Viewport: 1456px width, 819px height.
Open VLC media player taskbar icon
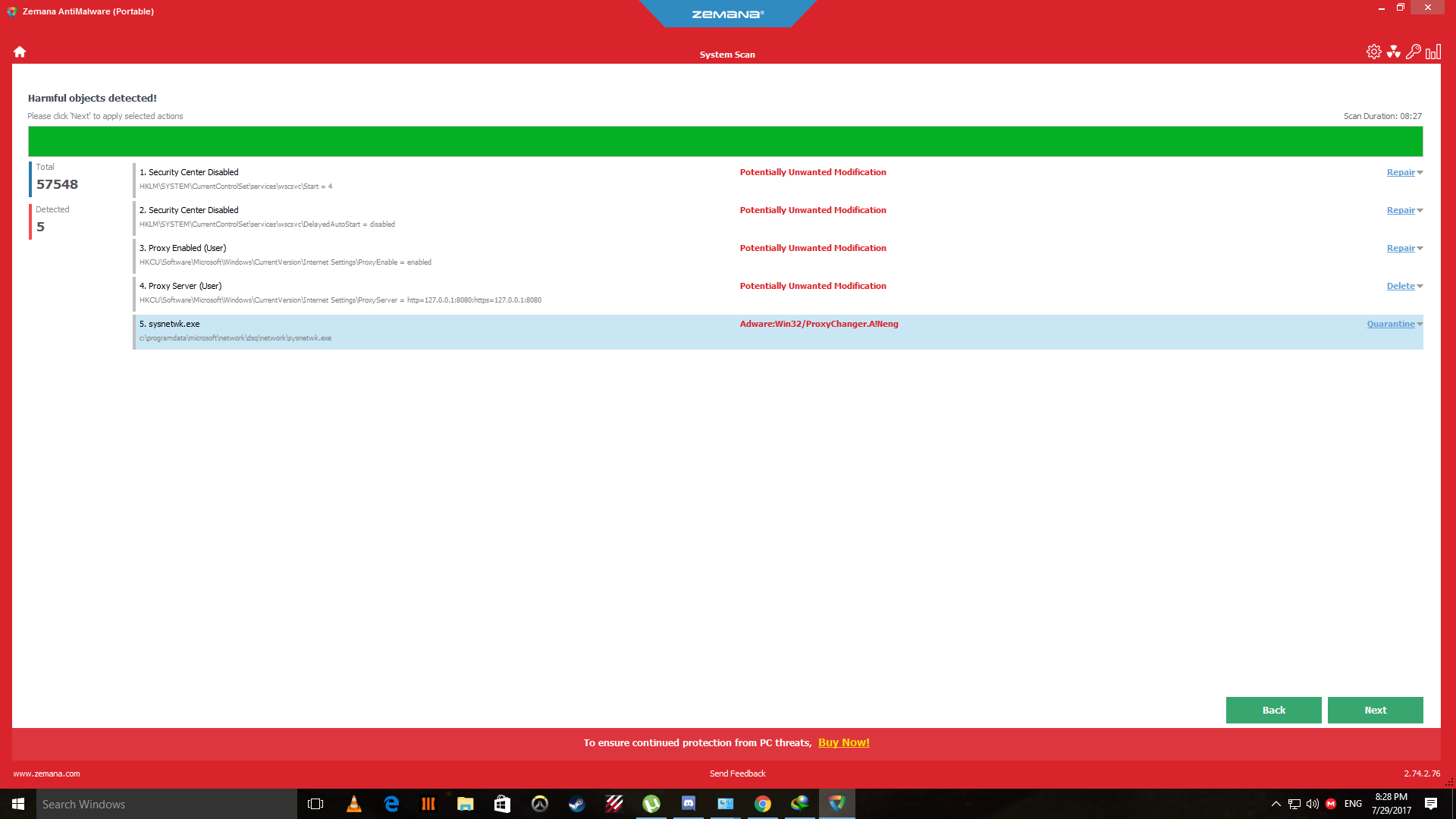[x=353, y=804]
